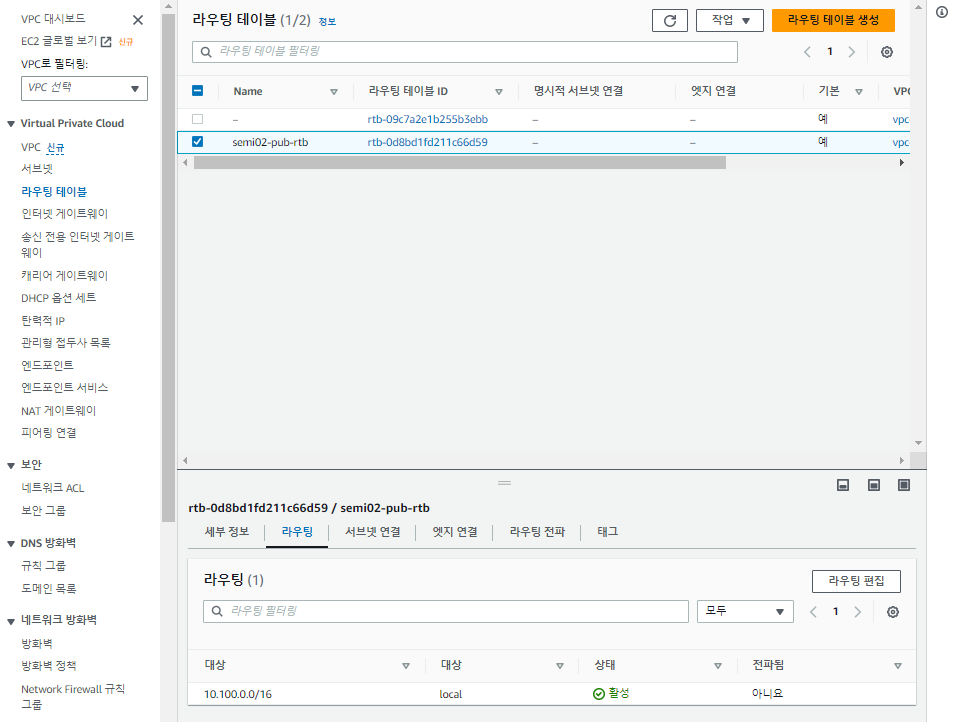Go to previous page of routes
The width and height of the screenshot is (957, 722).
point(813,612)
